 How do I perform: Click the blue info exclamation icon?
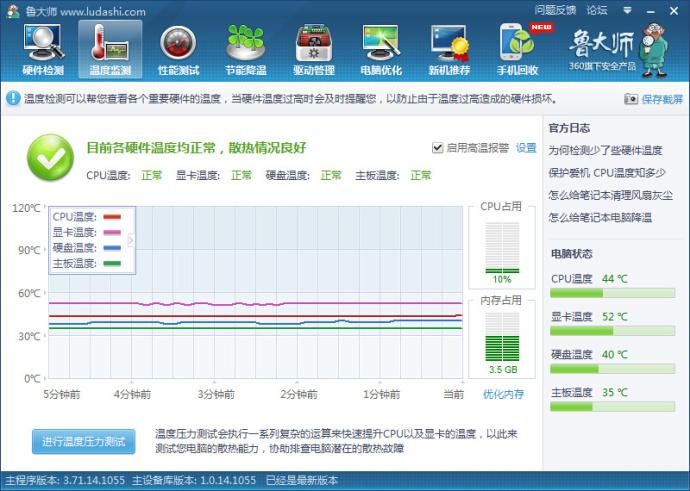(13, 98)
